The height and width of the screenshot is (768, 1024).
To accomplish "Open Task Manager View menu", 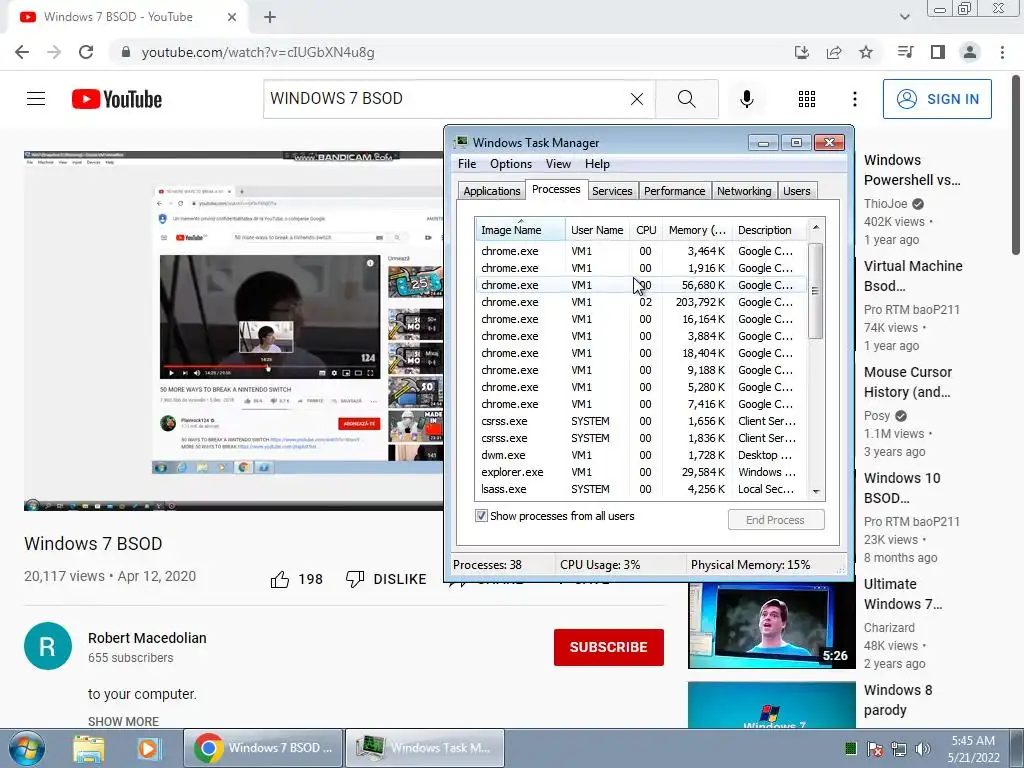I will click(558, 164).
